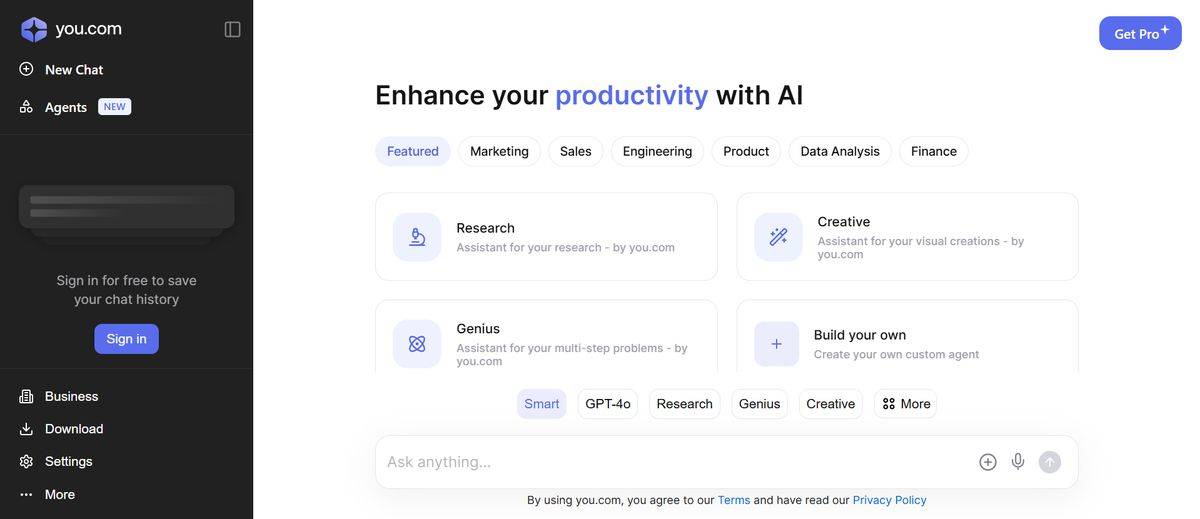Viewport: 1200px width, 519px height.
Task: Click the Ask anything input field
Action: click(x=670, y=462)
